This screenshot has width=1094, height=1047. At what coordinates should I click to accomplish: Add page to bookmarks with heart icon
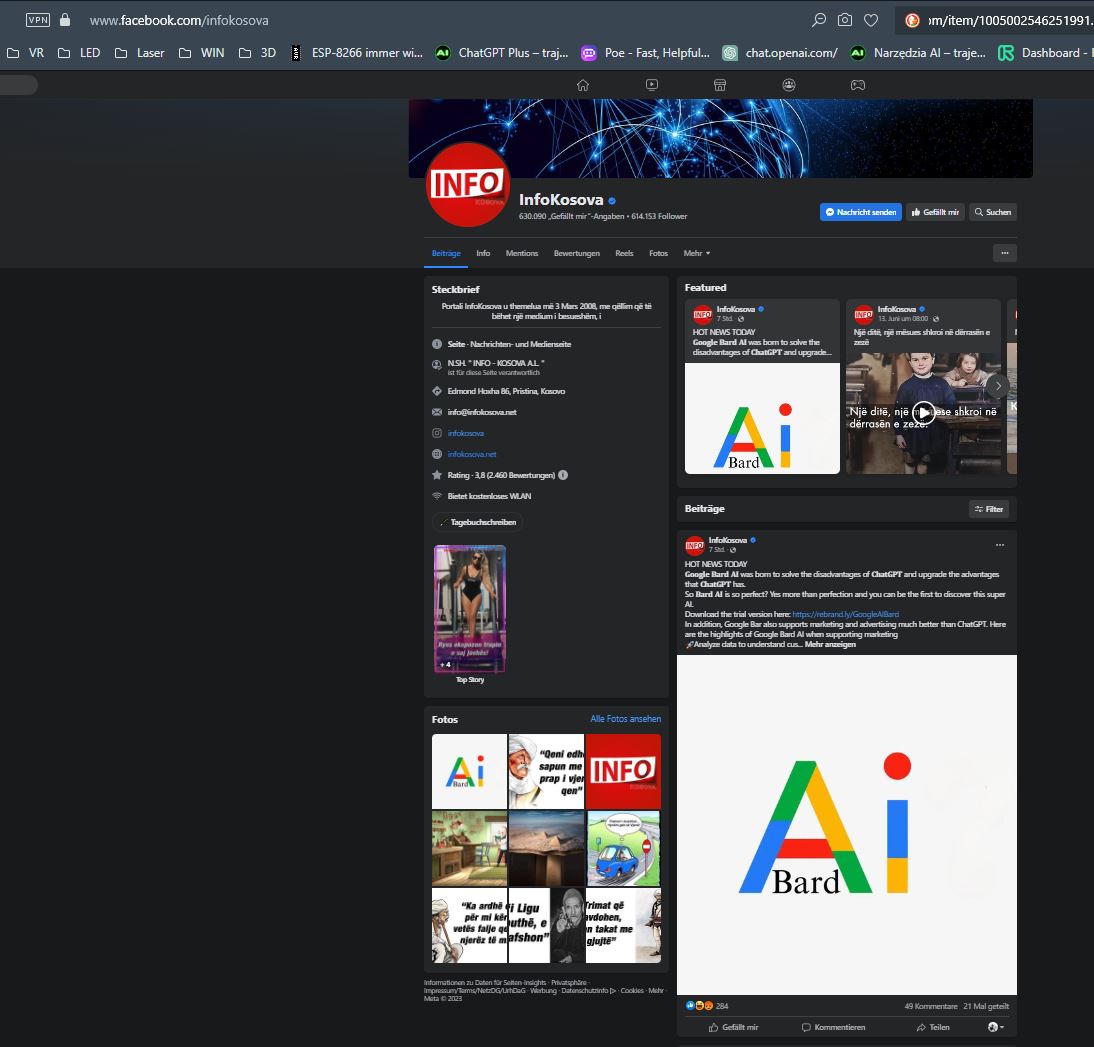[871, 20]
